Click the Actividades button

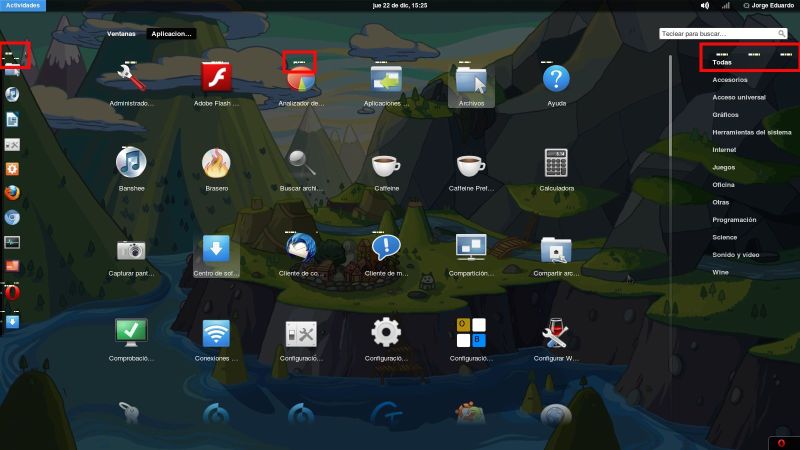pos(23,5)
